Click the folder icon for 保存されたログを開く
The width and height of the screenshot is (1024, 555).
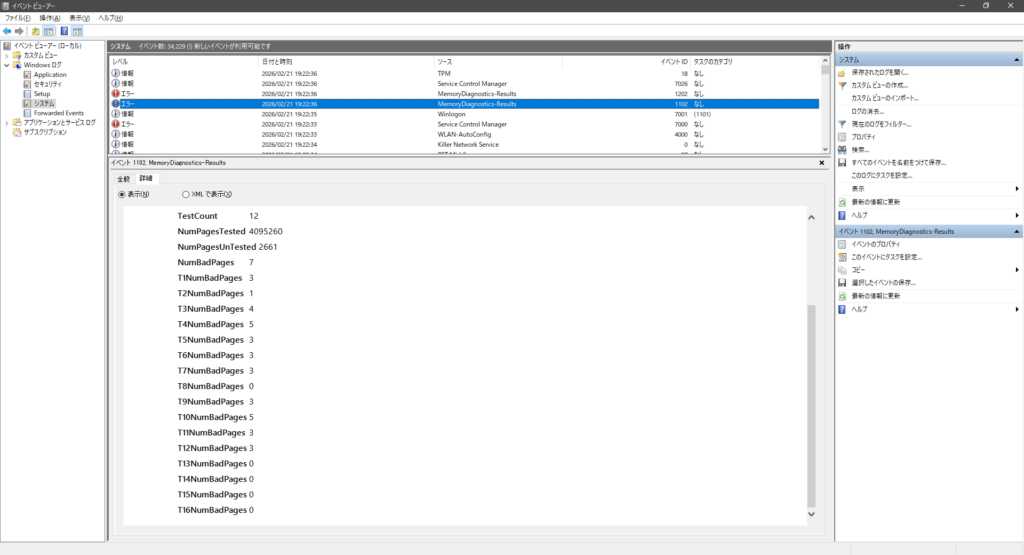tap(842, 73)
